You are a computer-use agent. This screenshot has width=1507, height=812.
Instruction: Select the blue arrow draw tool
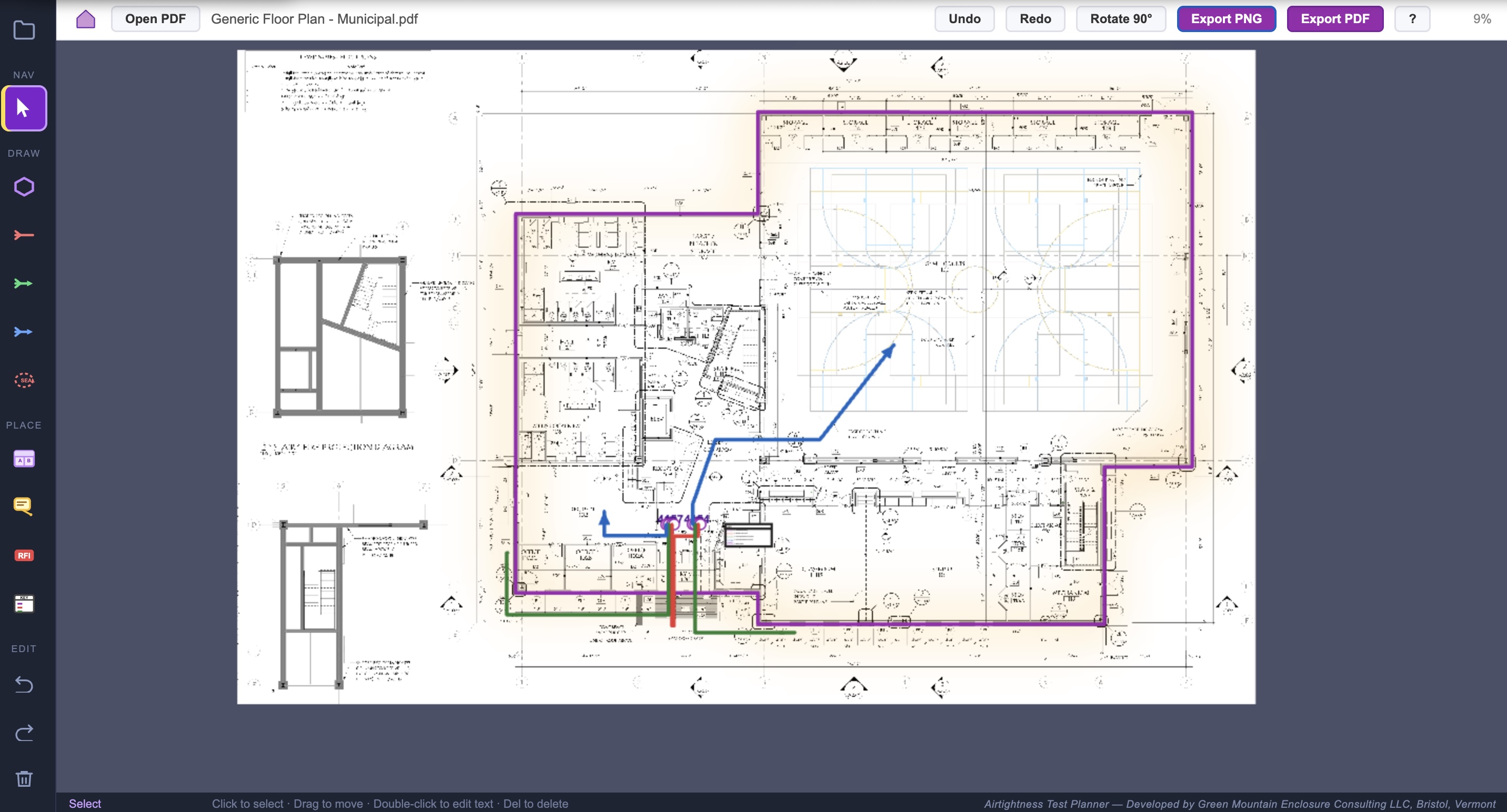pos(24,331)
